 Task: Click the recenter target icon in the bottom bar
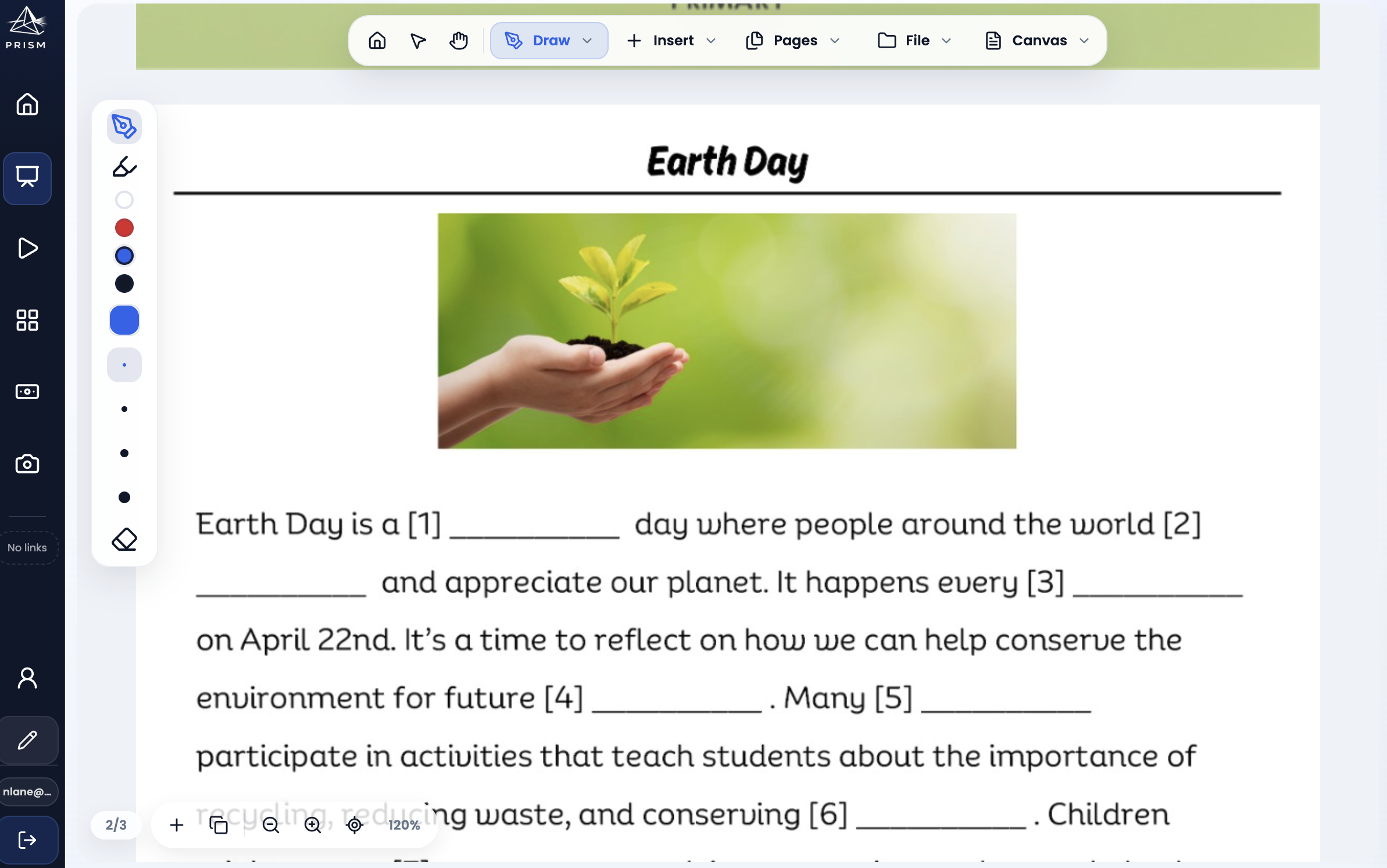(355, 825)
